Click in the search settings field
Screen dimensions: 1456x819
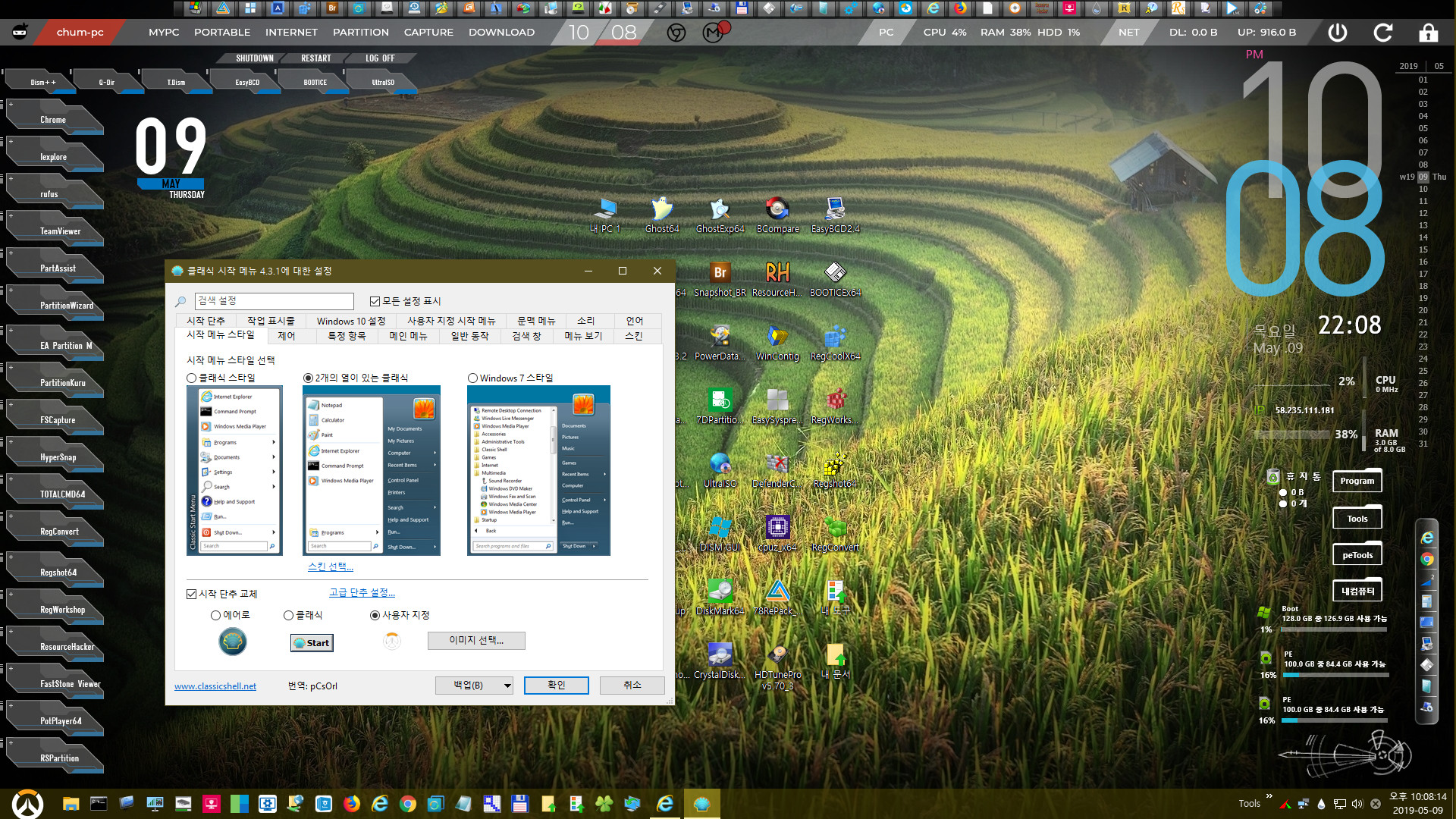click(275, 301)
